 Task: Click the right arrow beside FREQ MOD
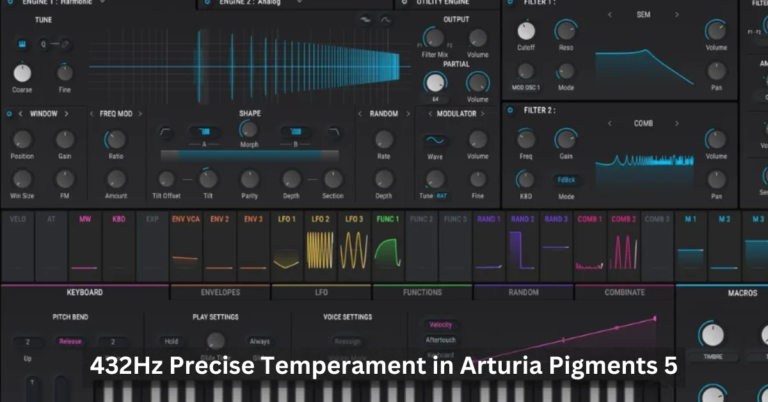click(140, 114)
